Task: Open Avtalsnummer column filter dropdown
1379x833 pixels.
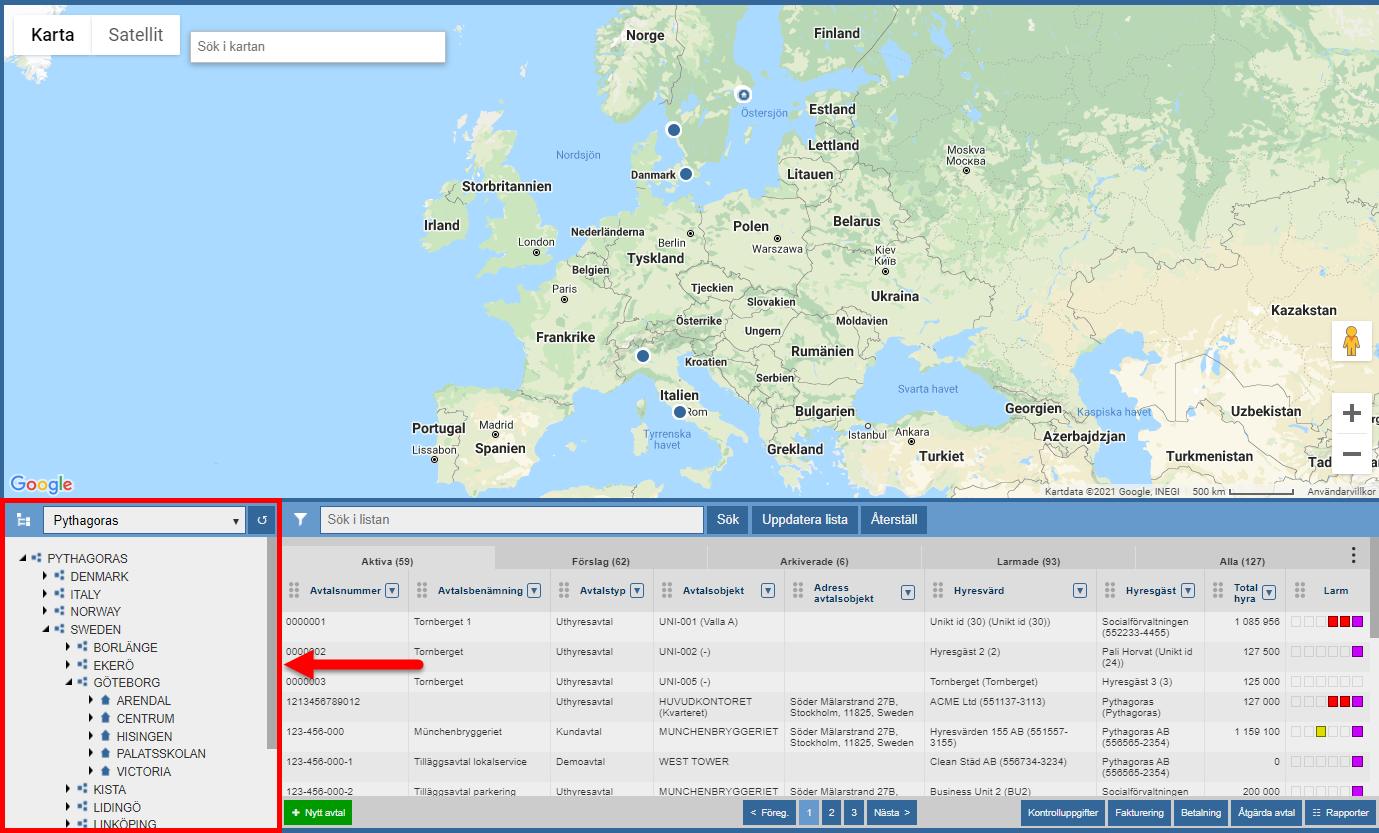Action: (x=392, y=591)
